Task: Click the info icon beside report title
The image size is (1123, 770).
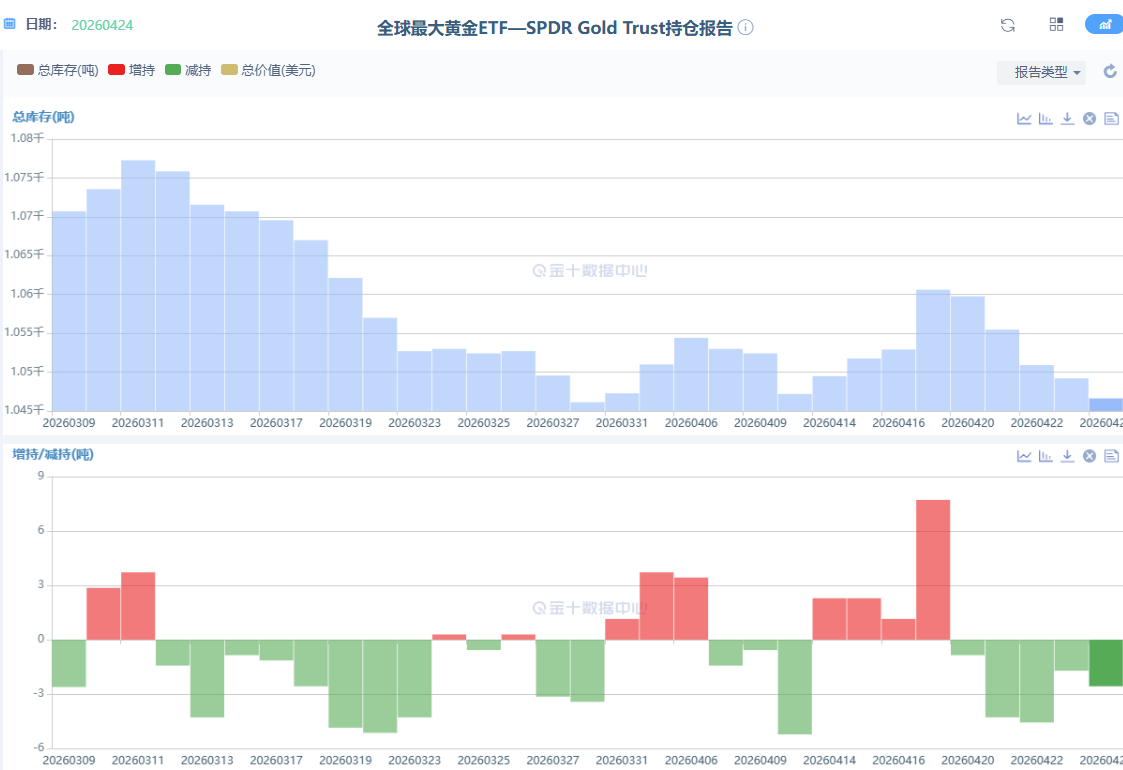Action: click(746, 28)
